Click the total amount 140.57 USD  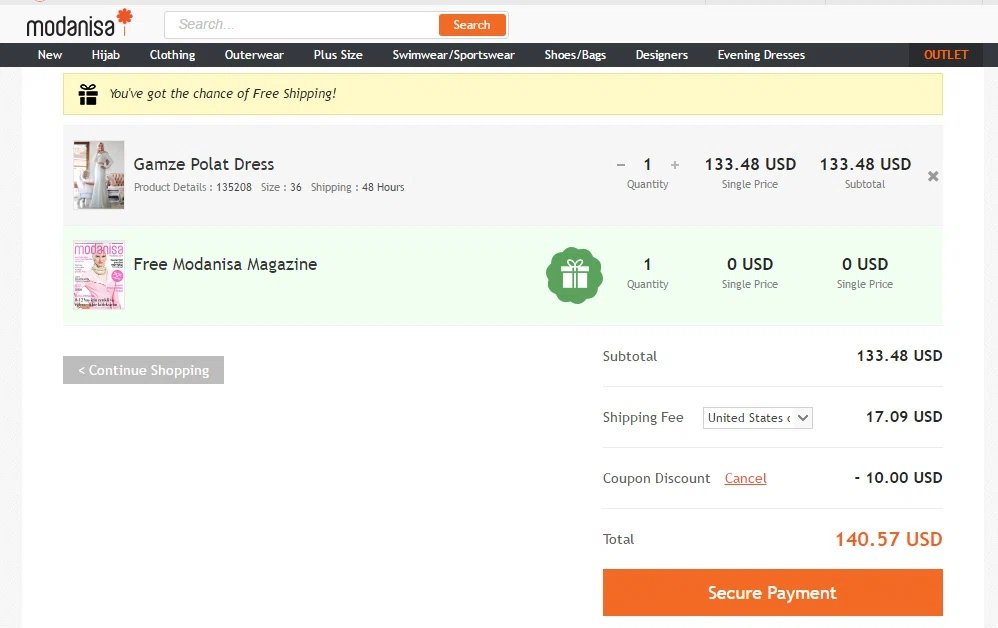(889, 540)
